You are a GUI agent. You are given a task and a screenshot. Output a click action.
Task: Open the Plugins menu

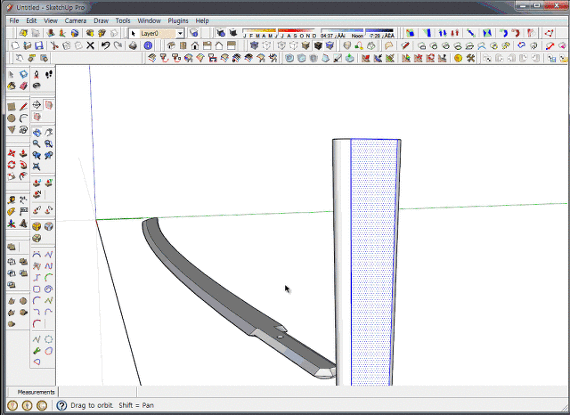point(178,21)
